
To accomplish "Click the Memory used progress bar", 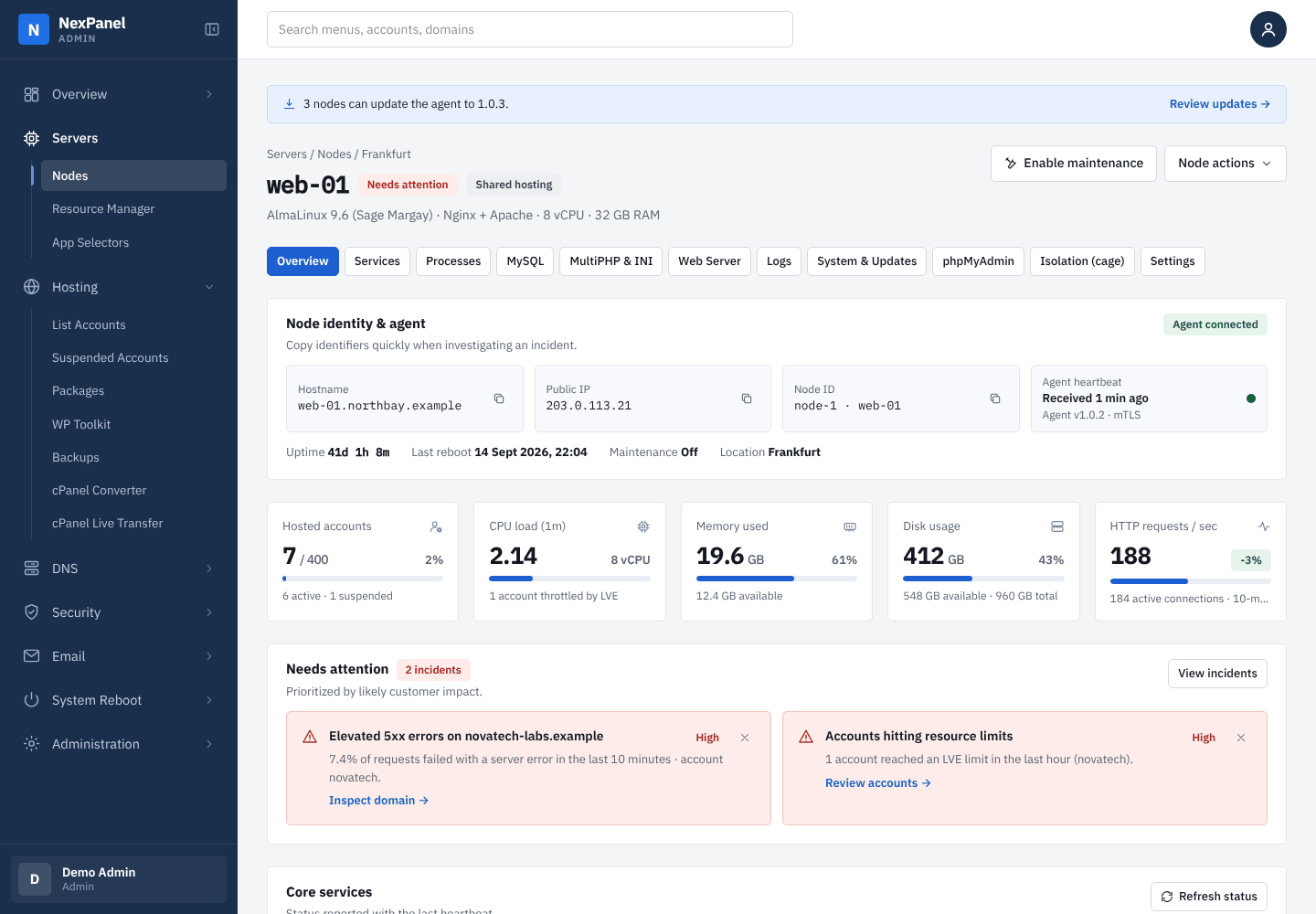I will click(777, 579).
